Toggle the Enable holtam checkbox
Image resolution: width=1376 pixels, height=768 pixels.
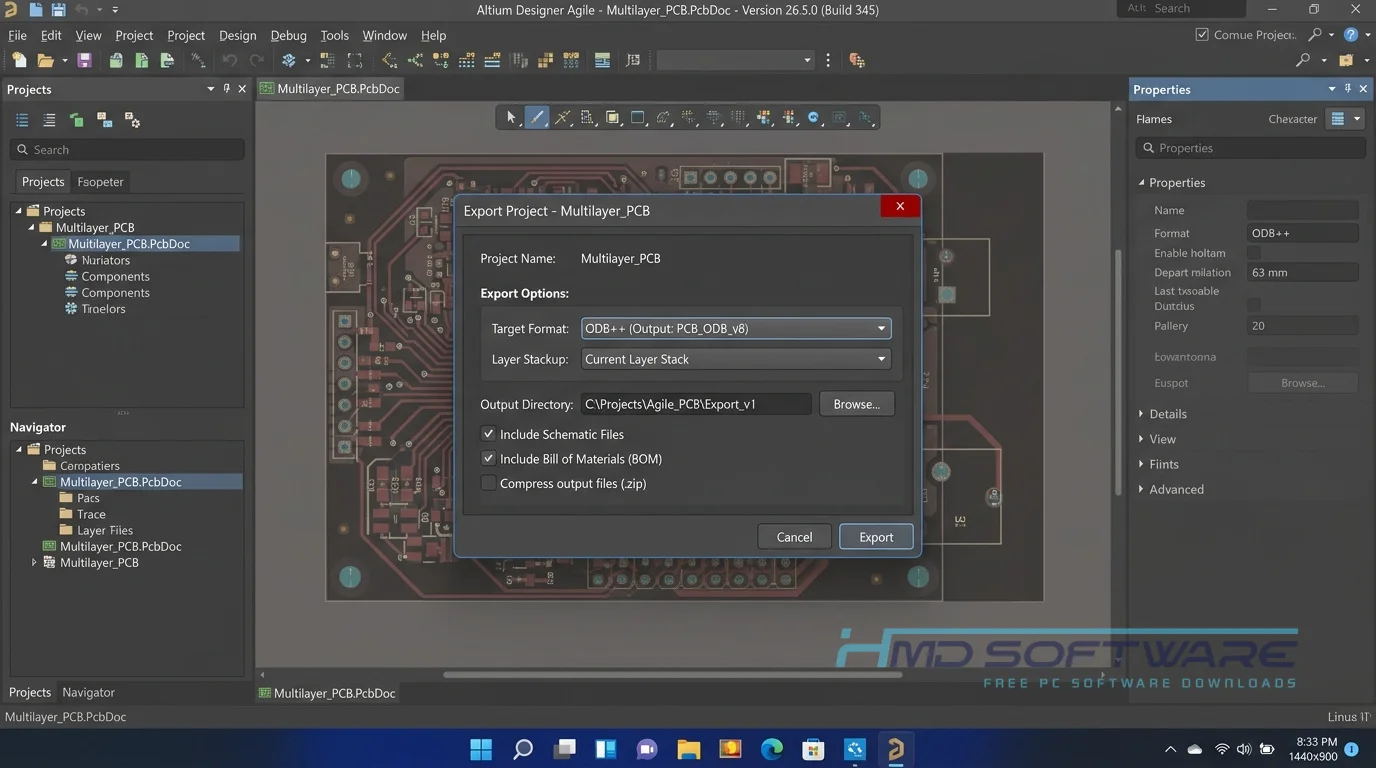(1254, 253)
